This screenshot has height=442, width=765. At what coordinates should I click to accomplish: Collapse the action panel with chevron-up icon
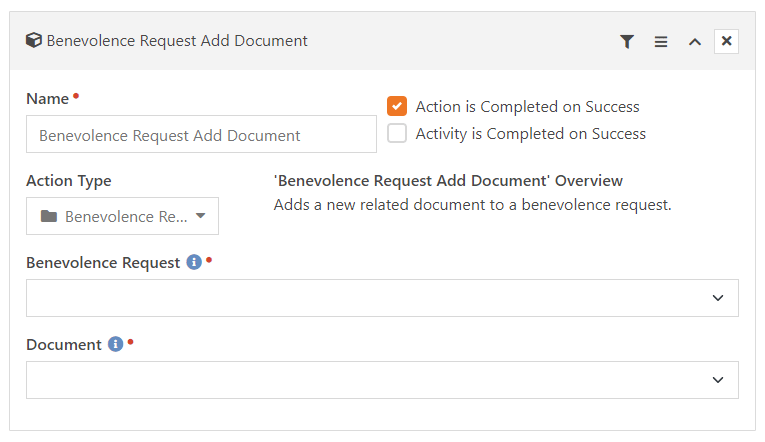tap(695, 42)
